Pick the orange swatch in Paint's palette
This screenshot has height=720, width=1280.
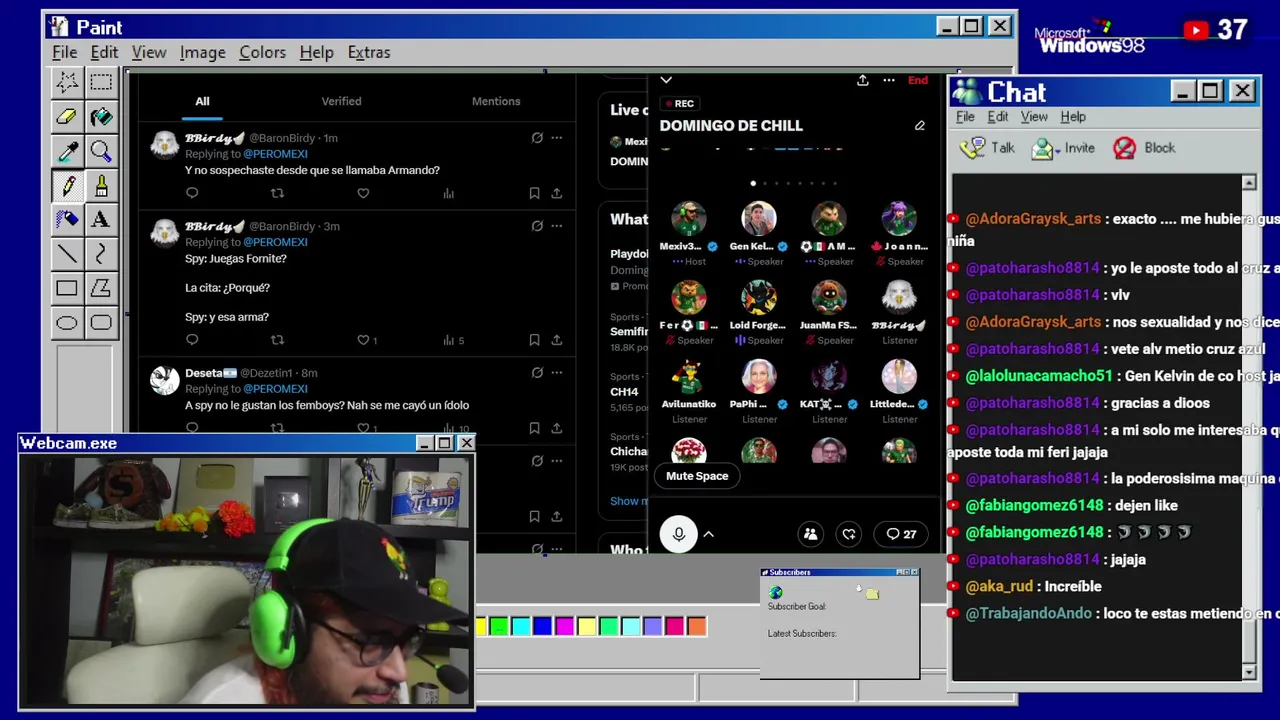tap(697, 627)
